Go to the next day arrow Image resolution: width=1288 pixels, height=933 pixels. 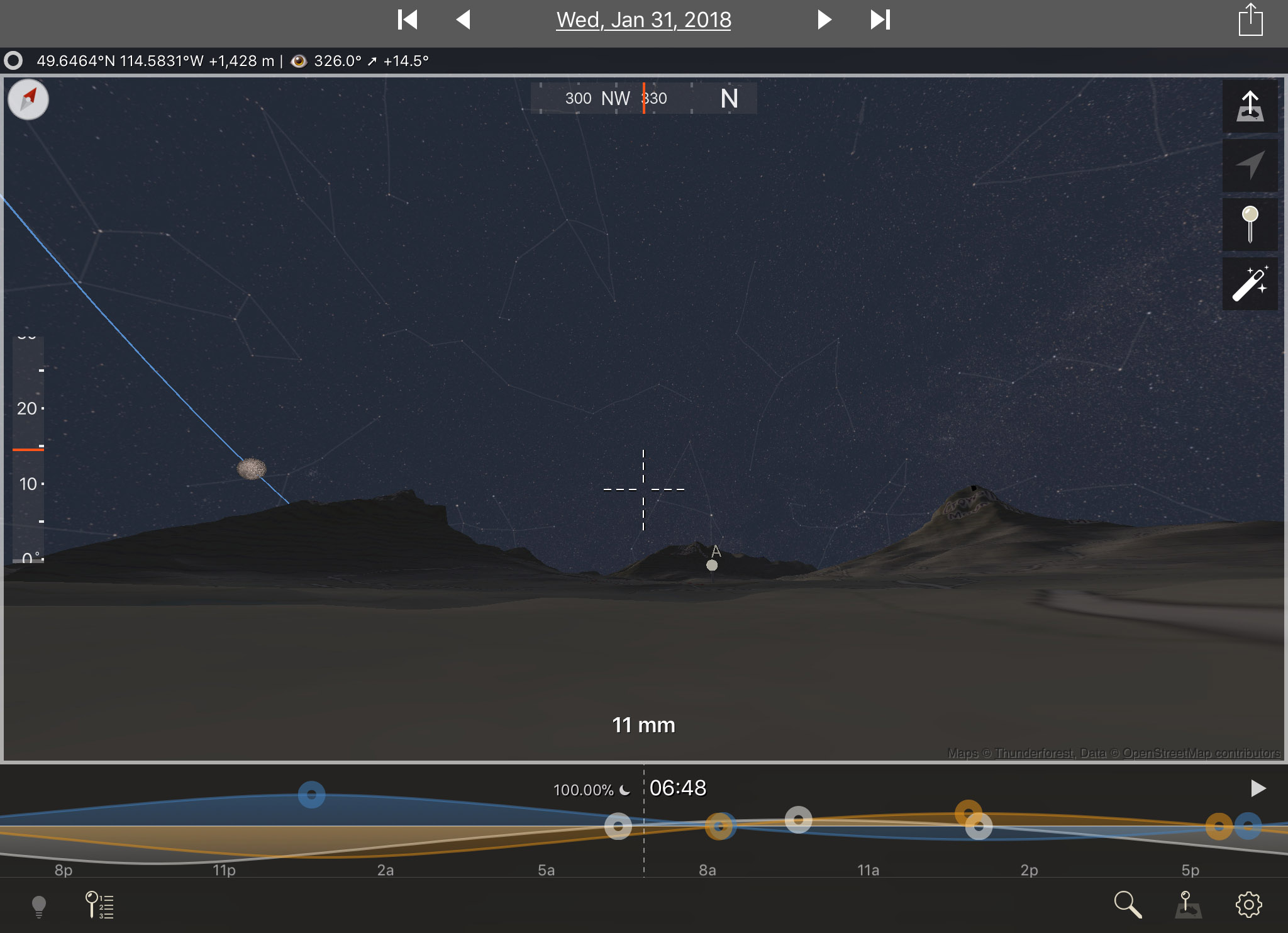[824, 20]
